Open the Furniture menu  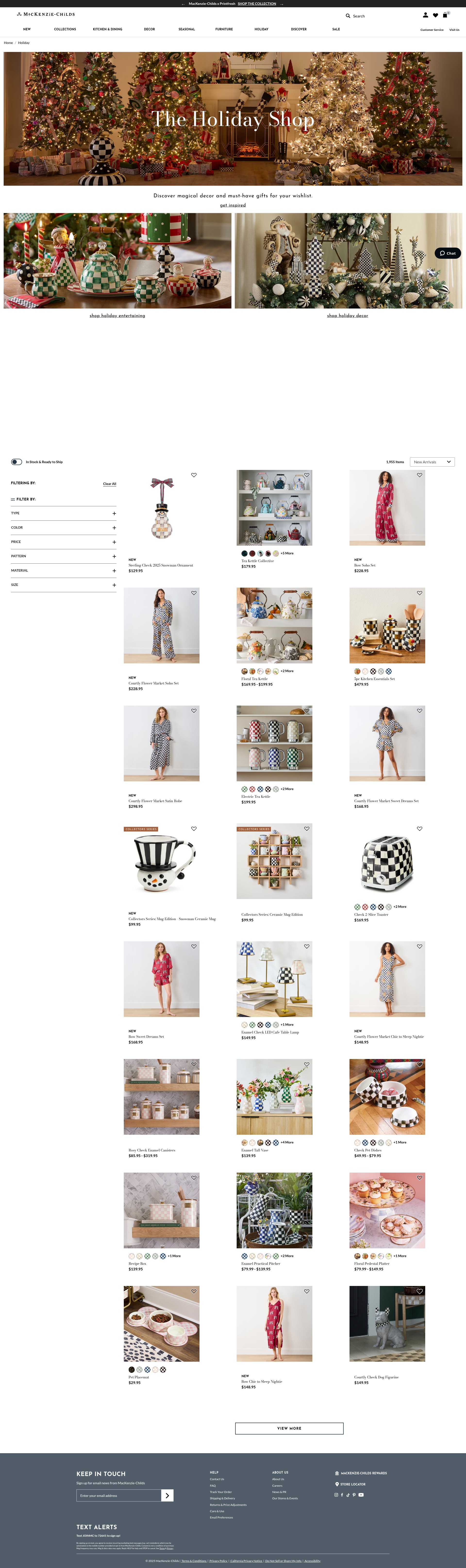pos(224,29)
